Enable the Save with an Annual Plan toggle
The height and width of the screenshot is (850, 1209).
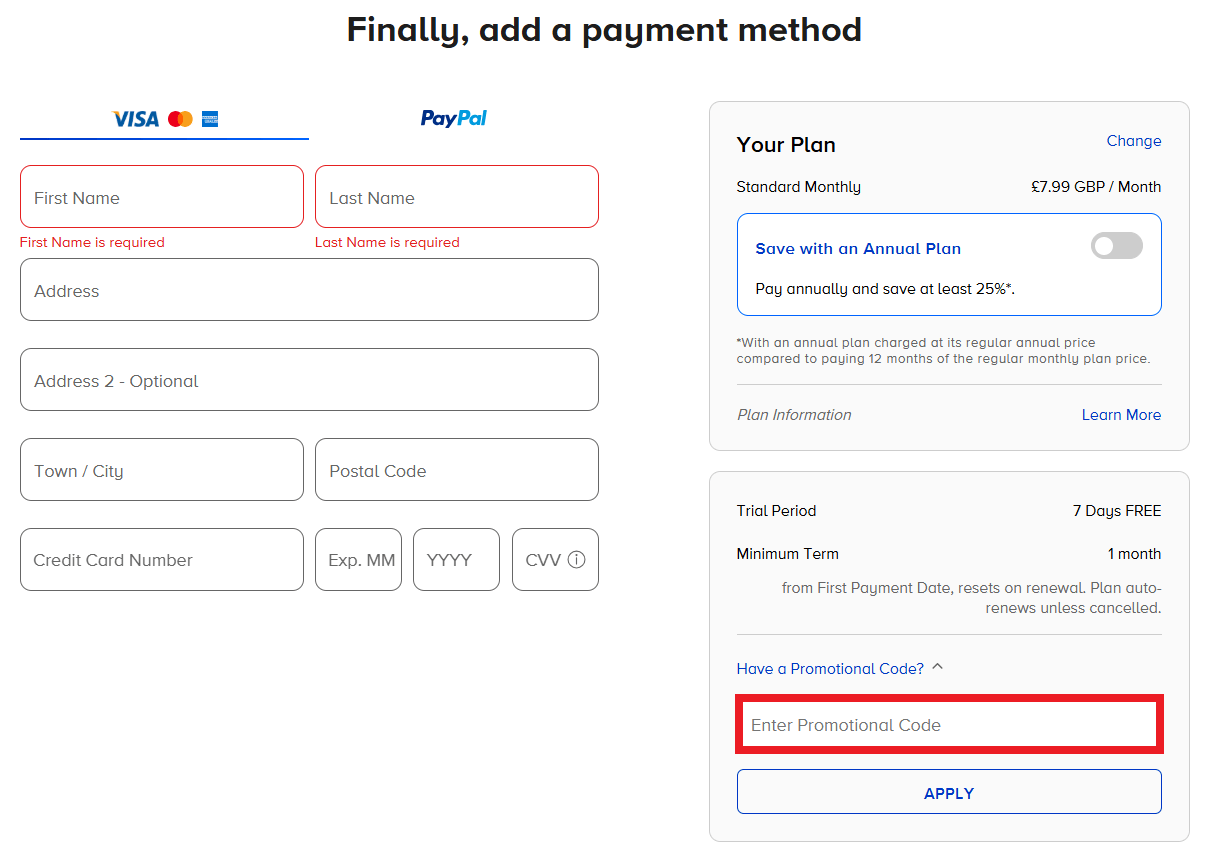1116,246
